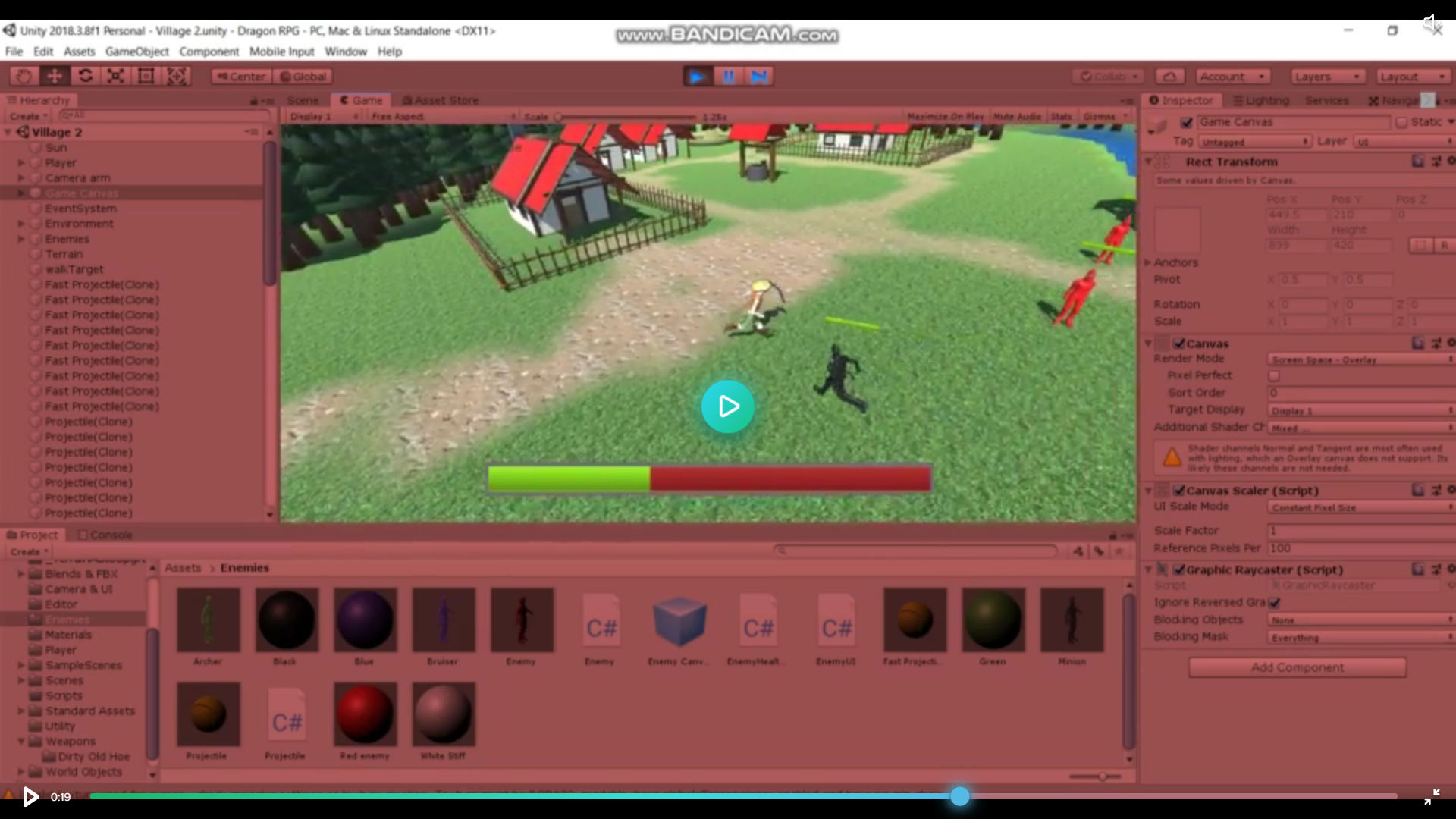Screen dimensions: 1456x819
Task: Select the Rect Transform tool icon
Action: click(x=146, y=76)
